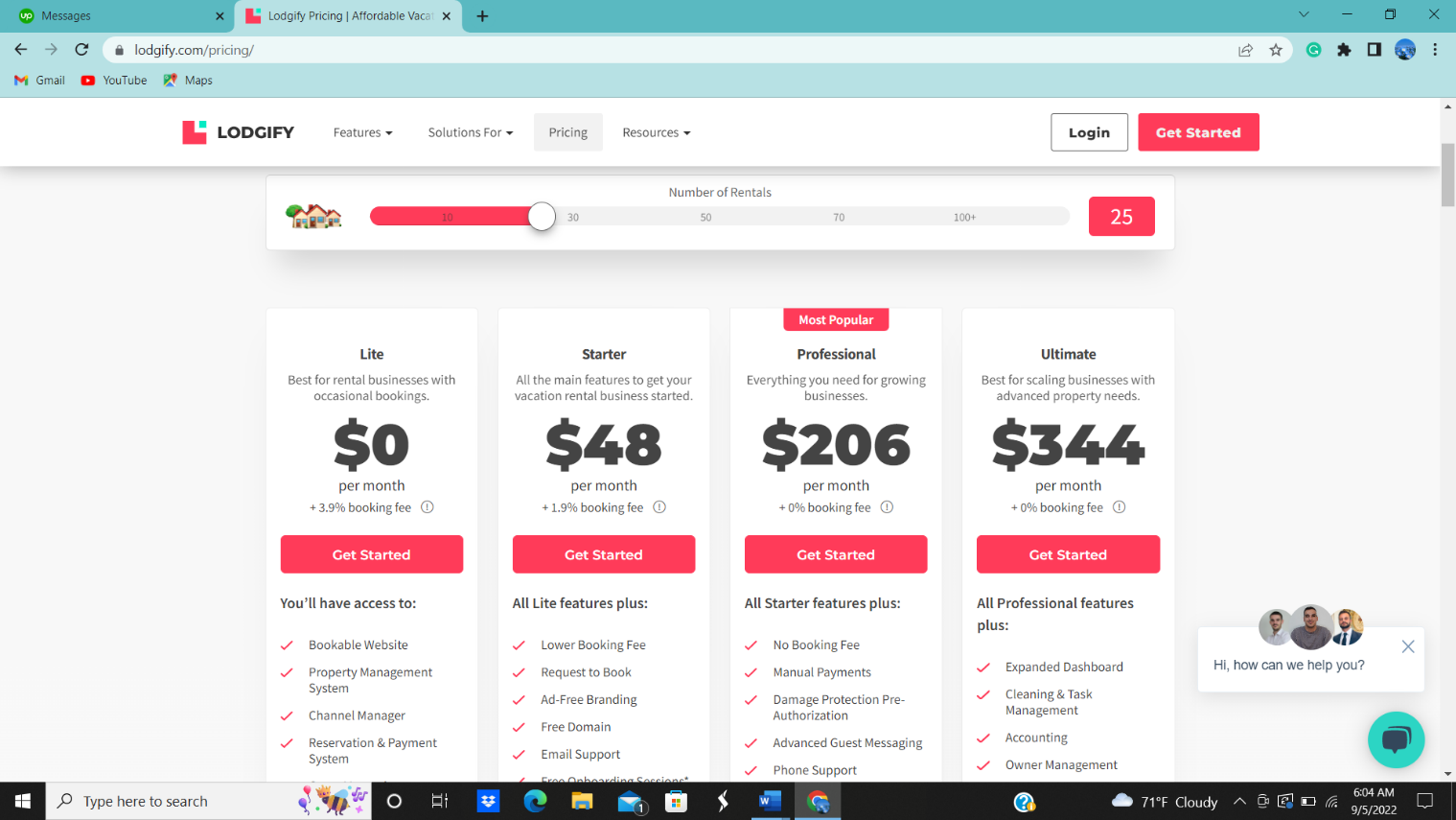Open File Explorer from taskbar

(582, 801)
